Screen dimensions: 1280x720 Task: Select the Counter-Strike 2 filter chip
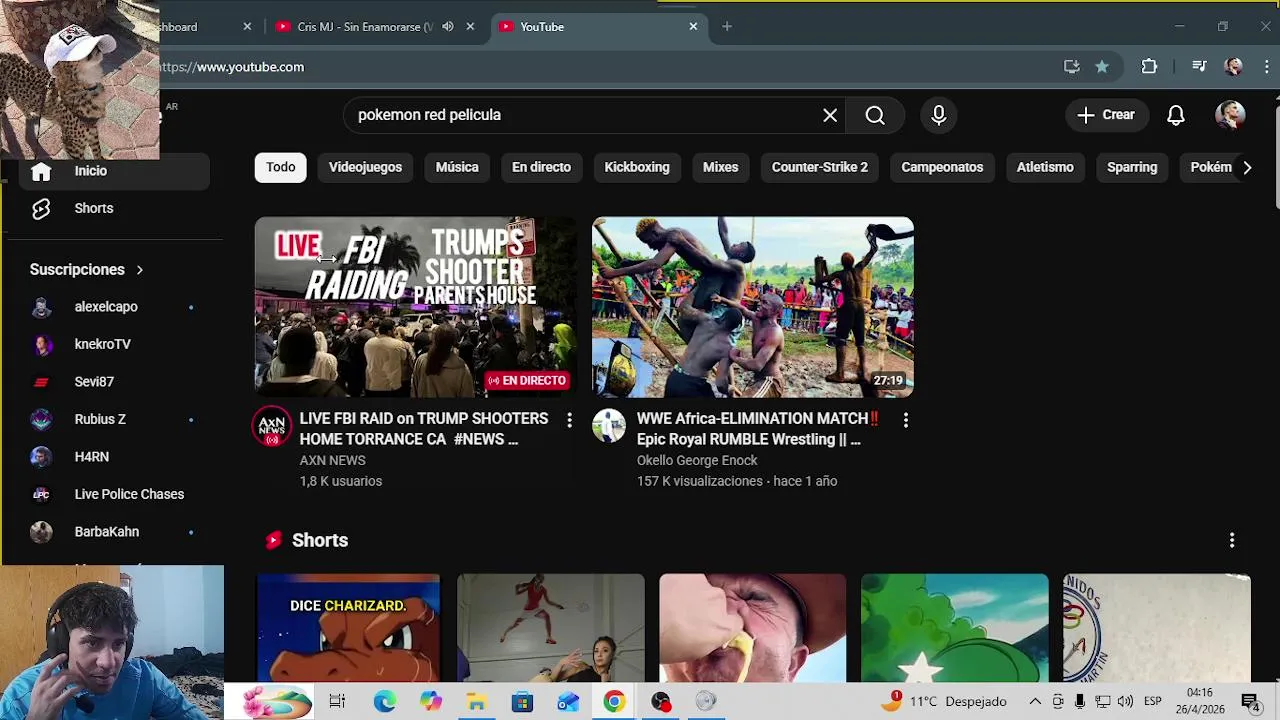click(x=820, y=167)
